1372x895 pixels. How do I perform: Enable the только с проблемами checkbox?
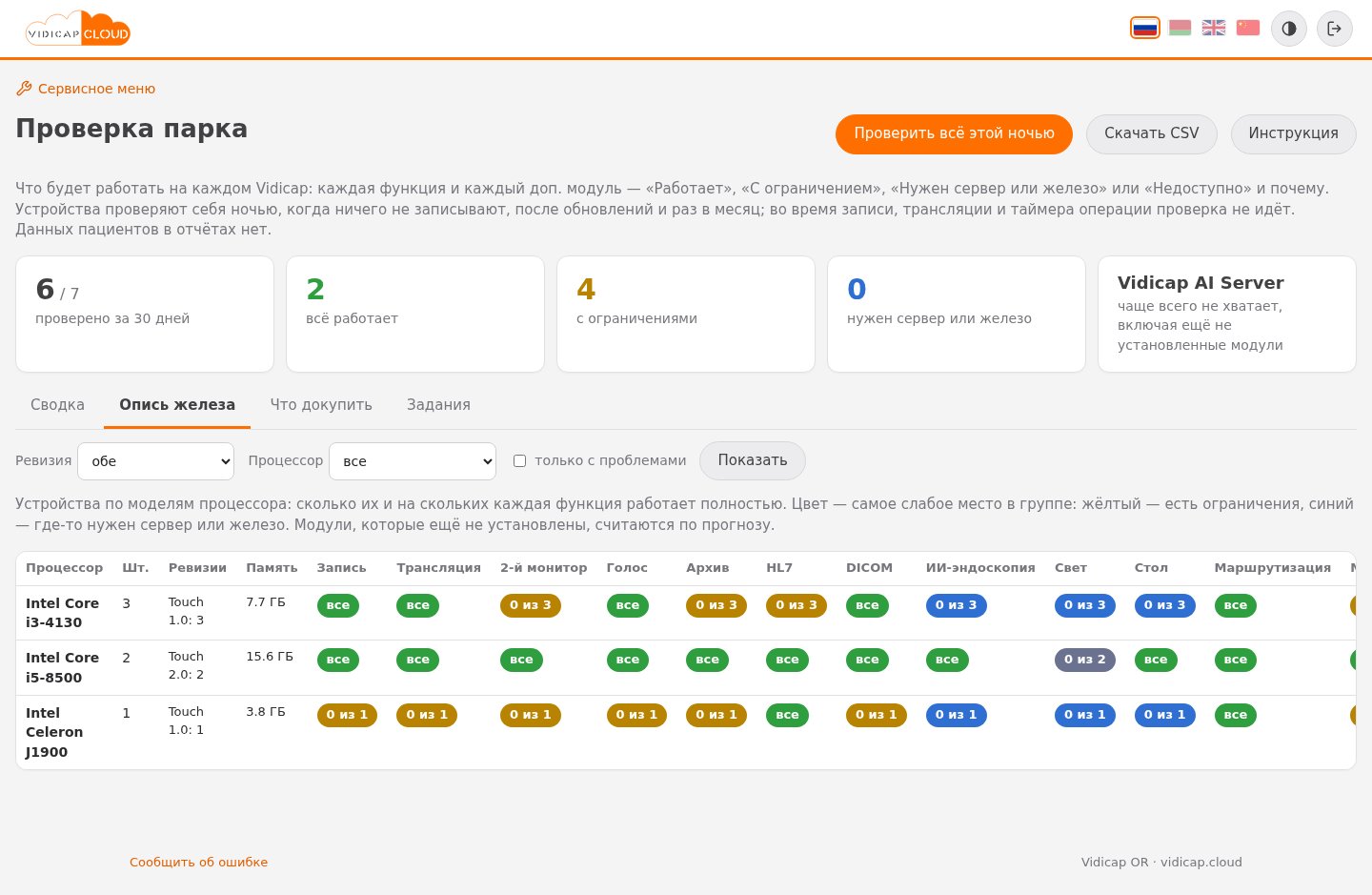pos(520,461)
